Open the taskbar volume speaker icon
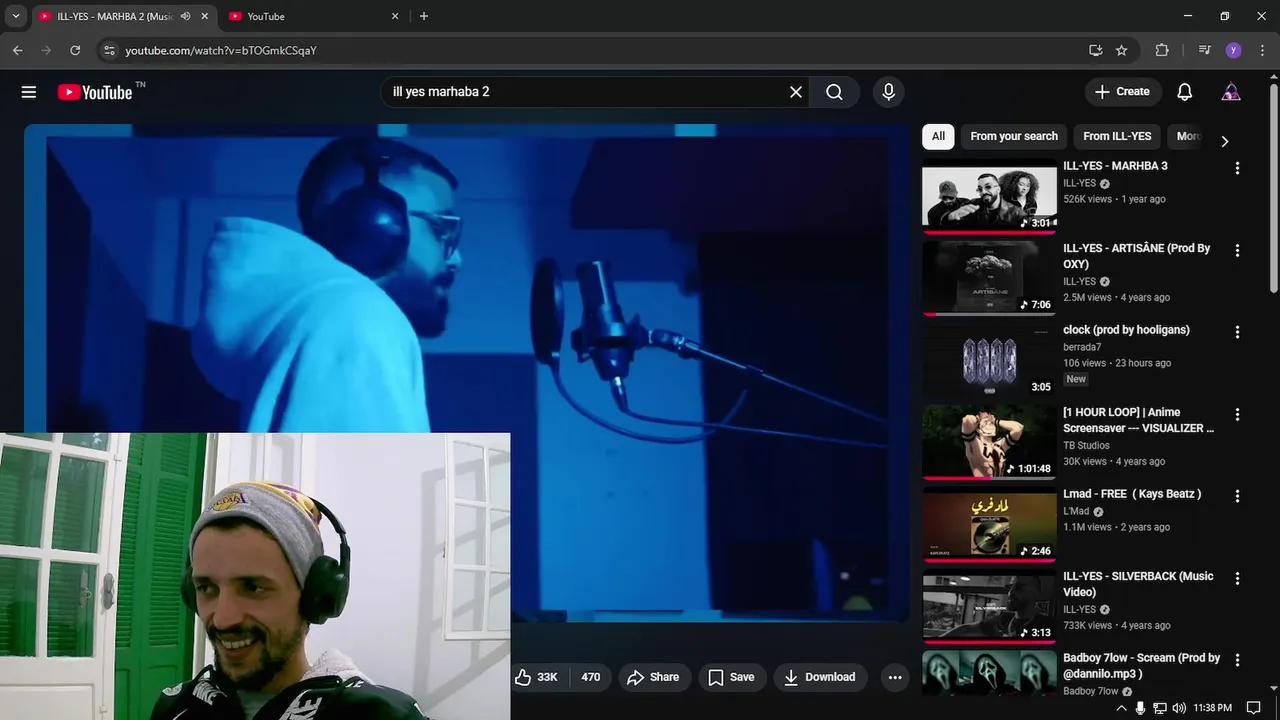This screenshot has height=720, width=1280. click(x=1179, y=708)
